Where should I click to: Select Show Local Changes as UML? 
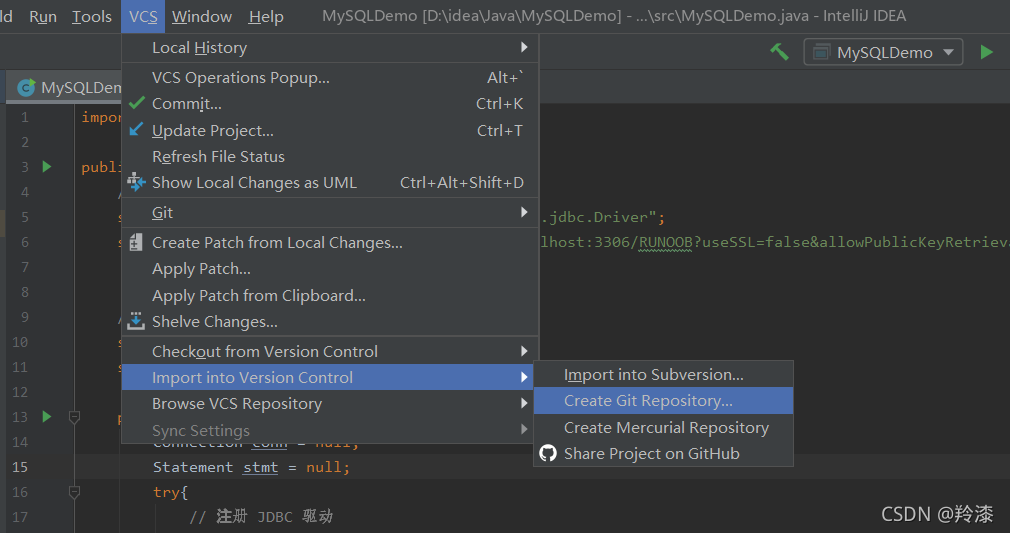(x=330, y=182)
